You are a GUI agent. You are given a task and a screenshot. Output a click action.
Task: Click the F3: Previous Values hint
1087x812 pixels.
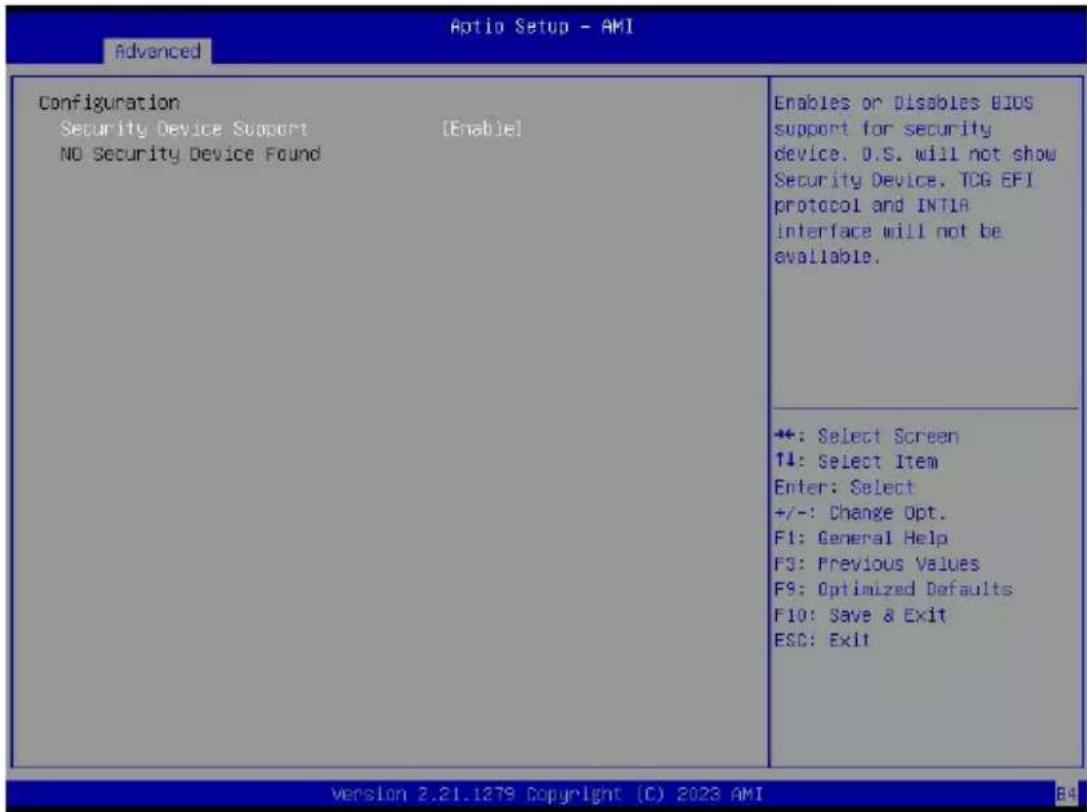[877, 564]
